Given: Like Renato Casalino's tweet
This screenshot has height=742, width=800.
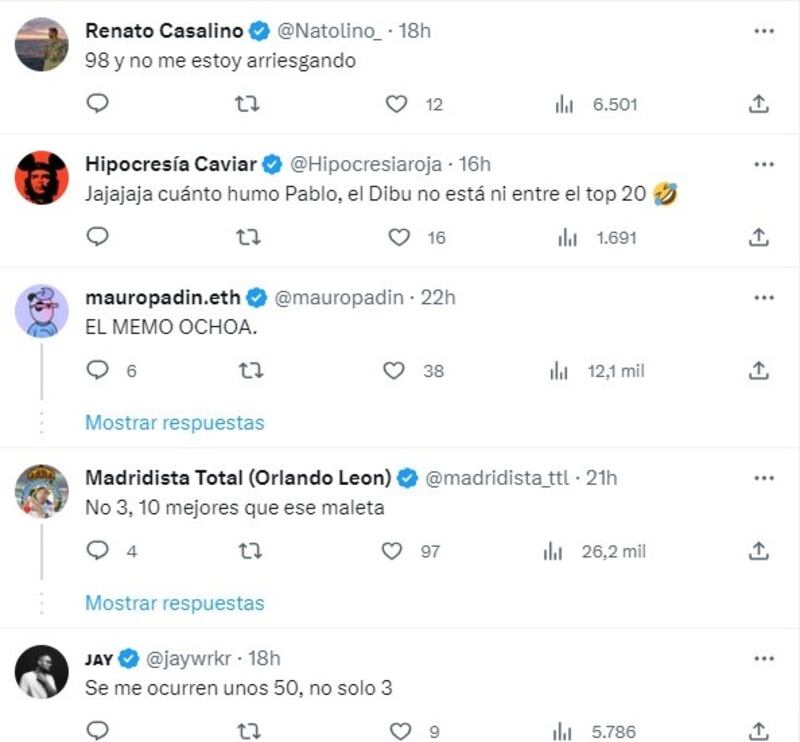Looking at the screenshot, I should coord(397,103).
